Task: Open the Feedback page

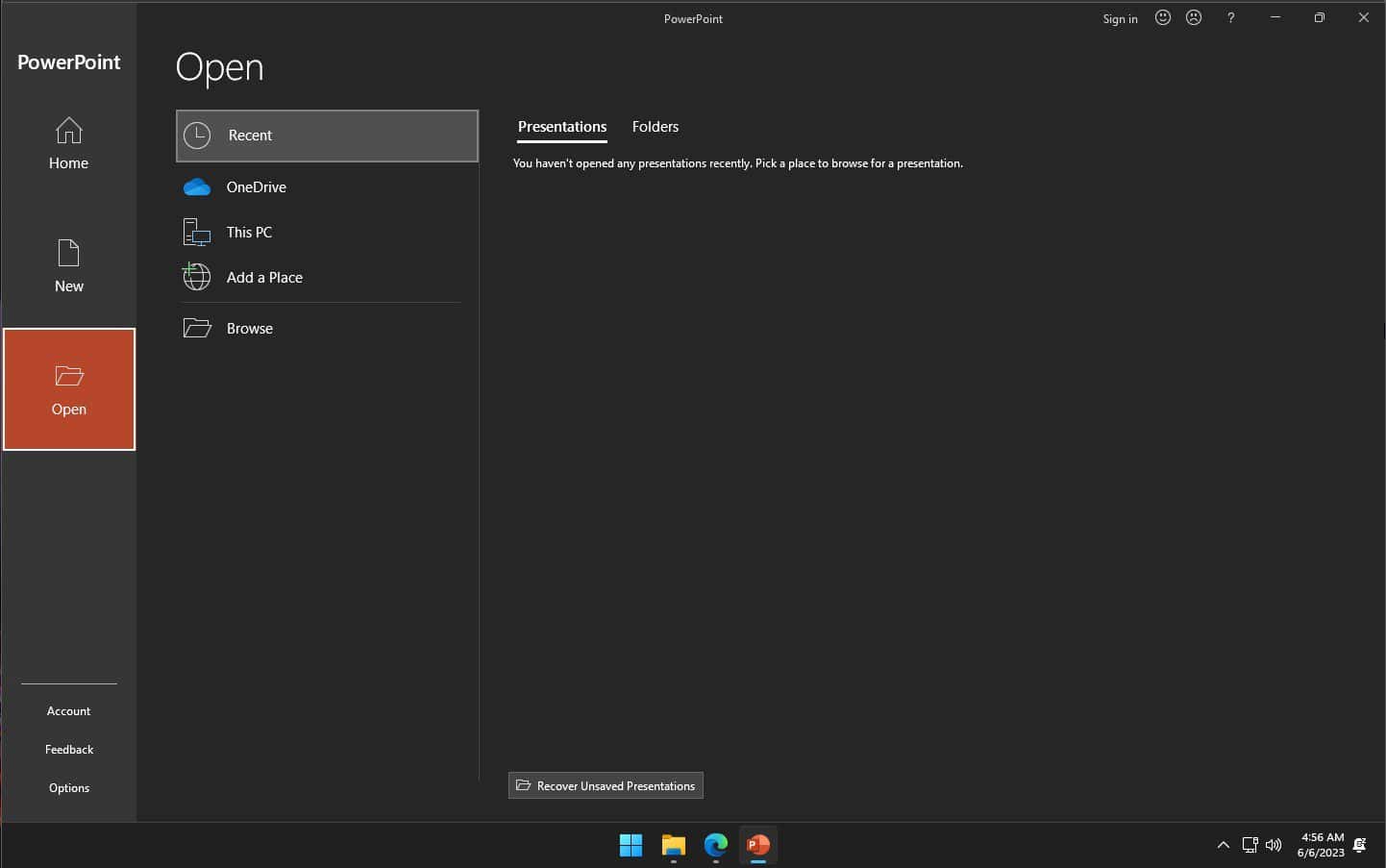Action: click(x=69, y=750)
